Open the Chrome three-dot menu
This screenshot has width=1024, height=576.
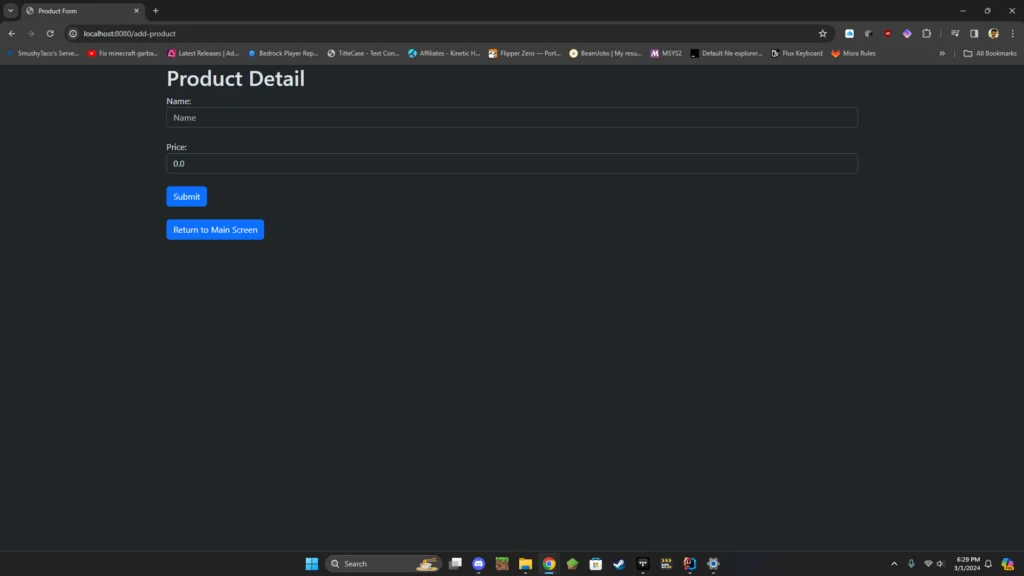point(1012,33)
